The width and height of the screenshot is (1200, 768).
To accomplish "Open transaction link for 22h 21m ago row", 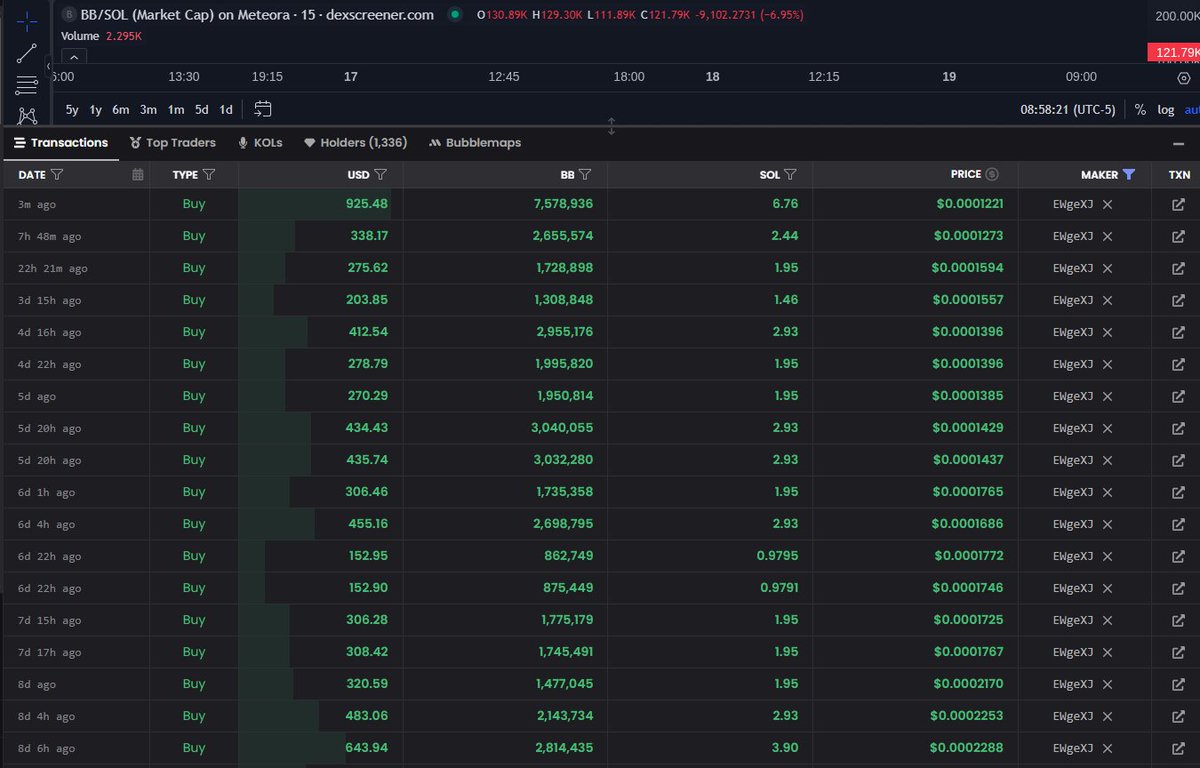I will click(1178, 268).
